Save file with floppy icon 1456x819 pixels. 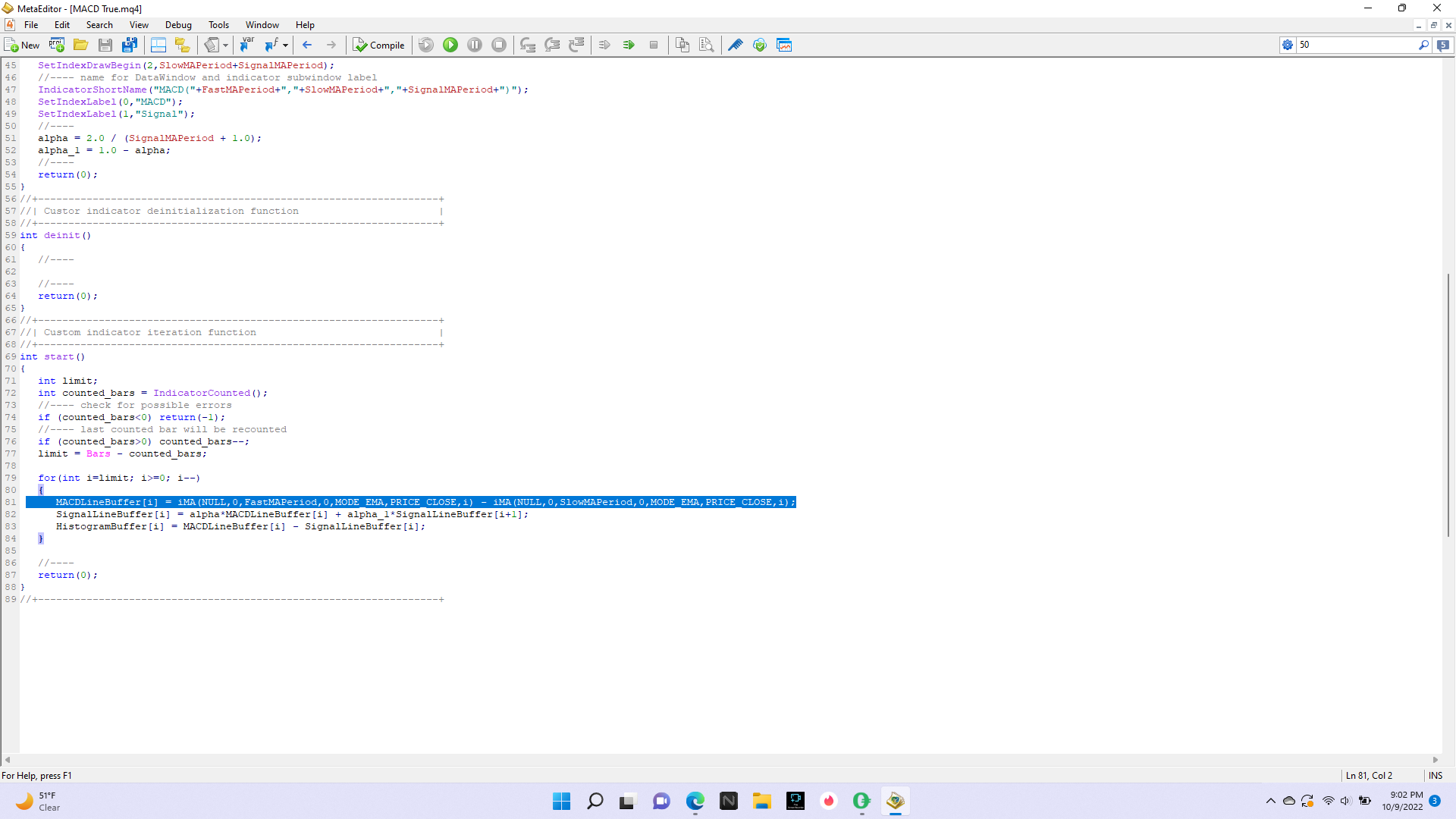click(105, 45)
